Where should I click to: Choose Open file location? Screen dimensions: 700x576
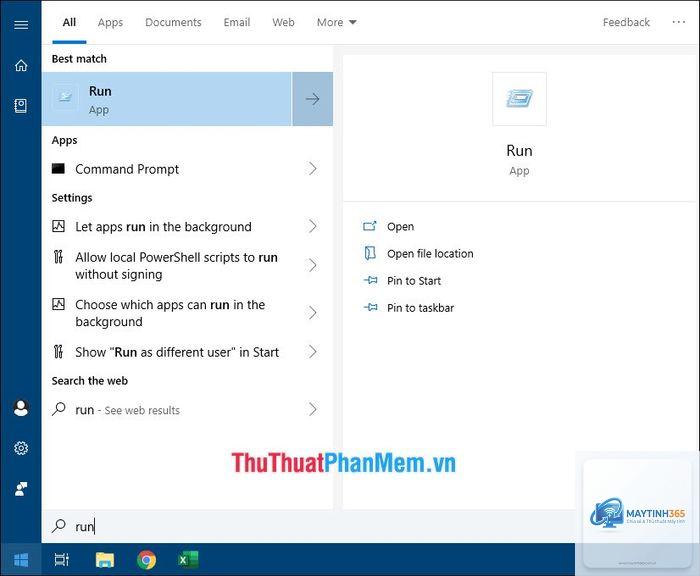430,254
